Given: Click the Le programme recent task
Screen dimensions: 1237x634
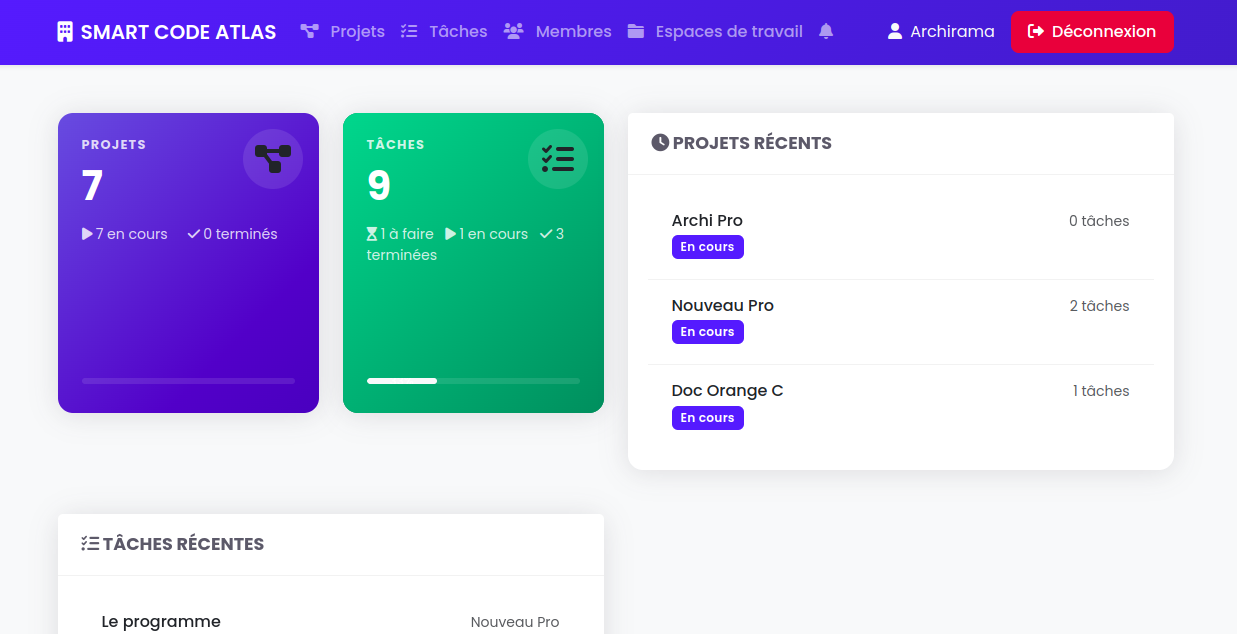Looking at the screenshot, I should 161,622.
